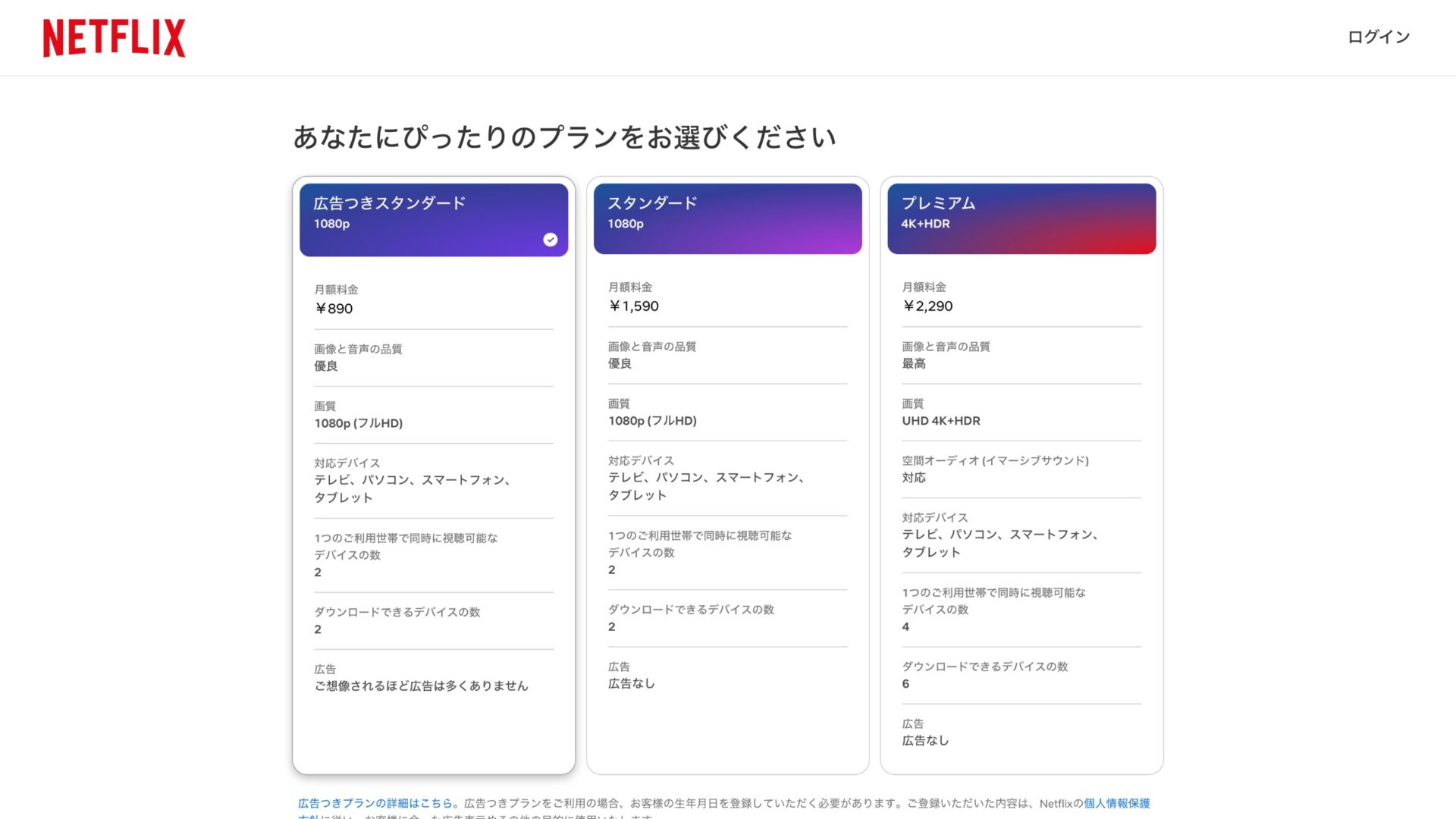Viewport: 1456px width, 819px height.
Task: Click the Netflix logo
Action: point(114,38)
